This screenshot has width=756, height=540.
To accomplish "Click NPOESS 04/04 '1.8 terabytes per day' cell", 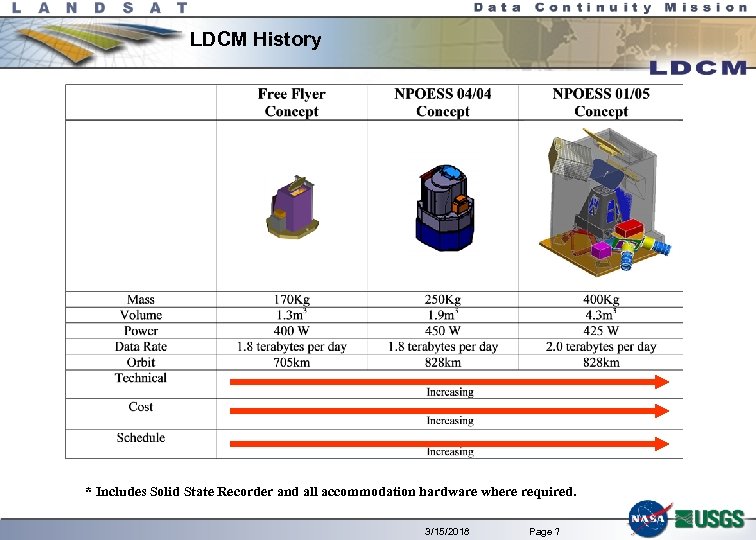I will [443, 347].
